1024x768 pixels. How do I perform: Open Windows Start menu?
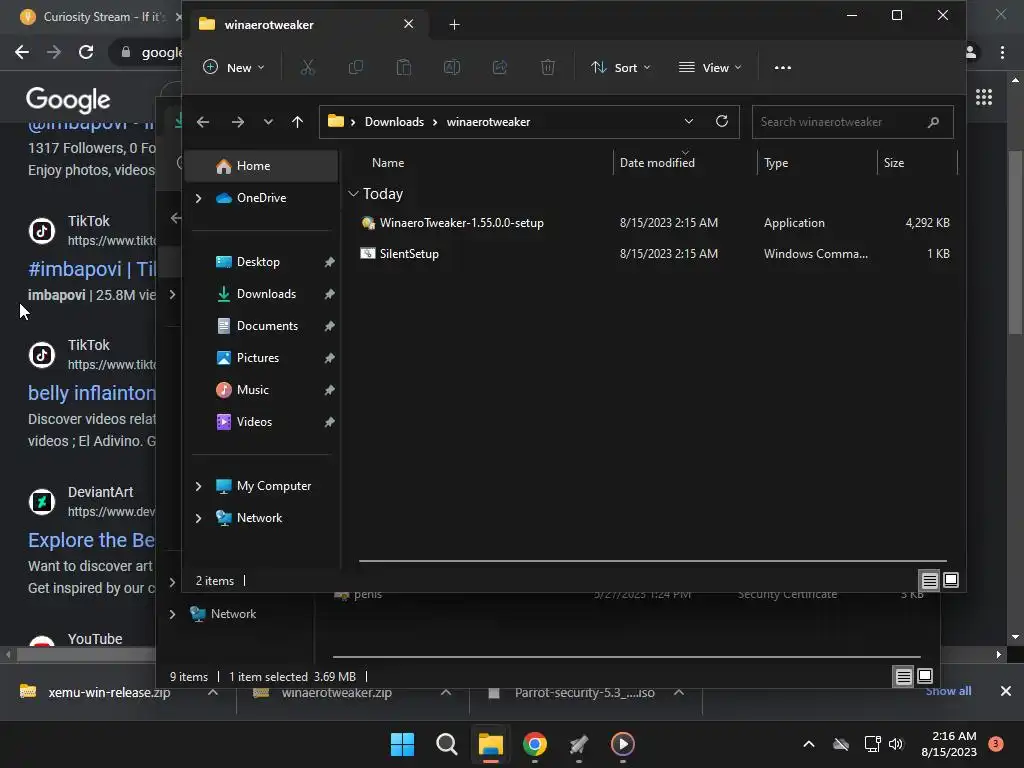pyautogui.click(x=402, y=744)
